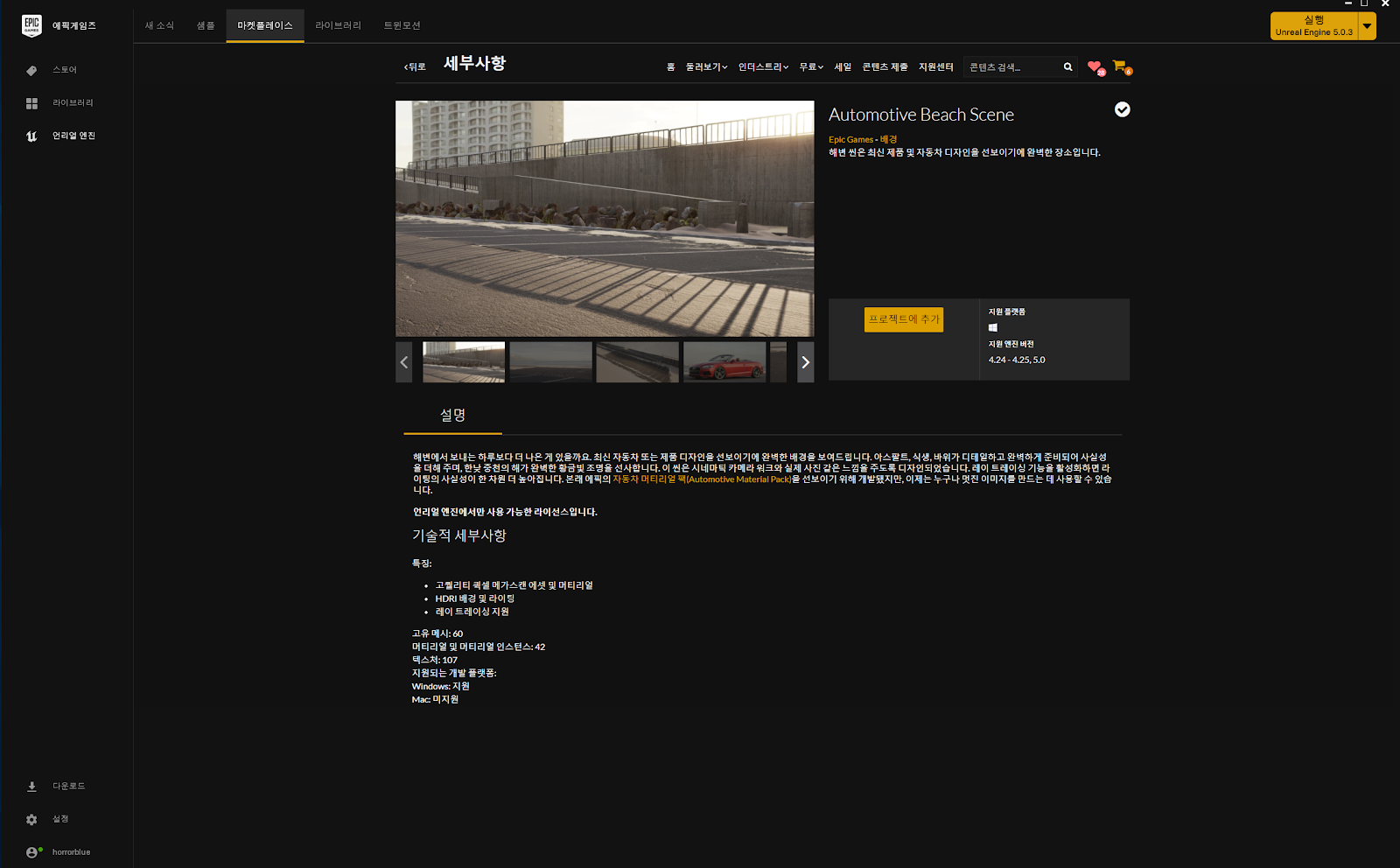Open the 배경 category link
This screenshot has height=868, width=1400.
point(888,140)
